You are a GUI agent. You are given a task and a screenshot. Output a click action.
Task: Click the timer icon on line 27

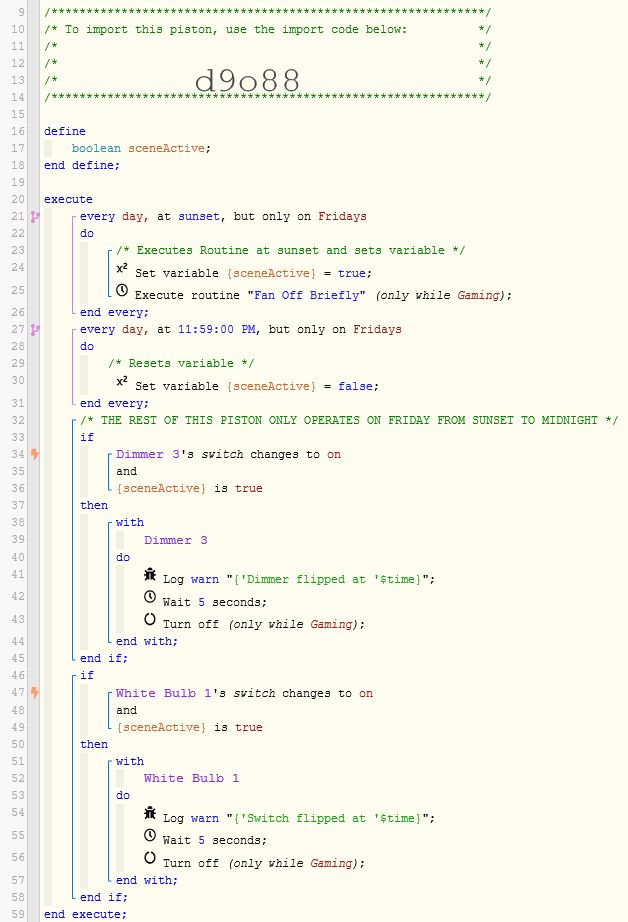(x=35, y=329)
